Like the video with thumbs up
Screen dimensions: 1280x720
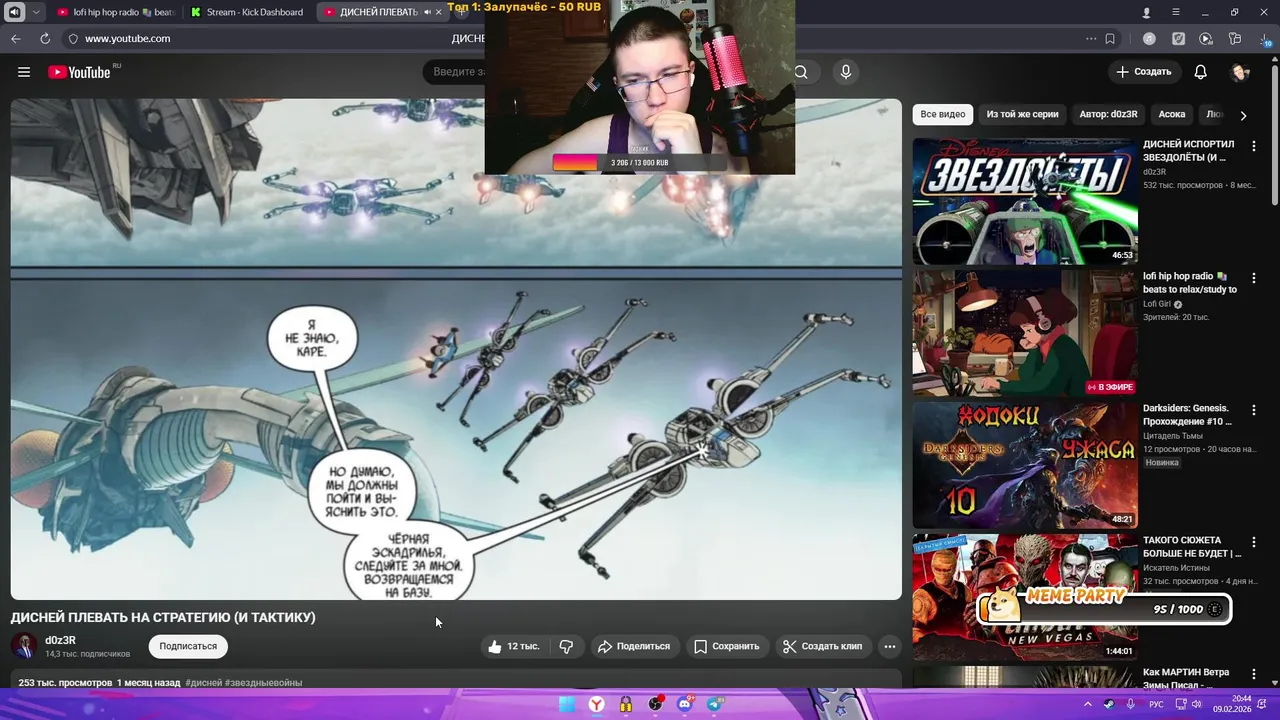[x=513, y=646]
